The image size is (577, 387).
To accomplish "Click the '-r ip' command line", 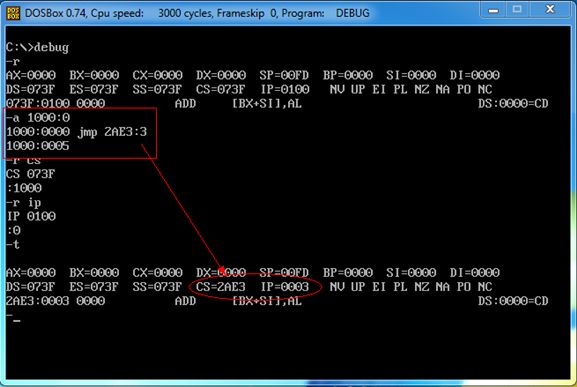I will (24, 202).
